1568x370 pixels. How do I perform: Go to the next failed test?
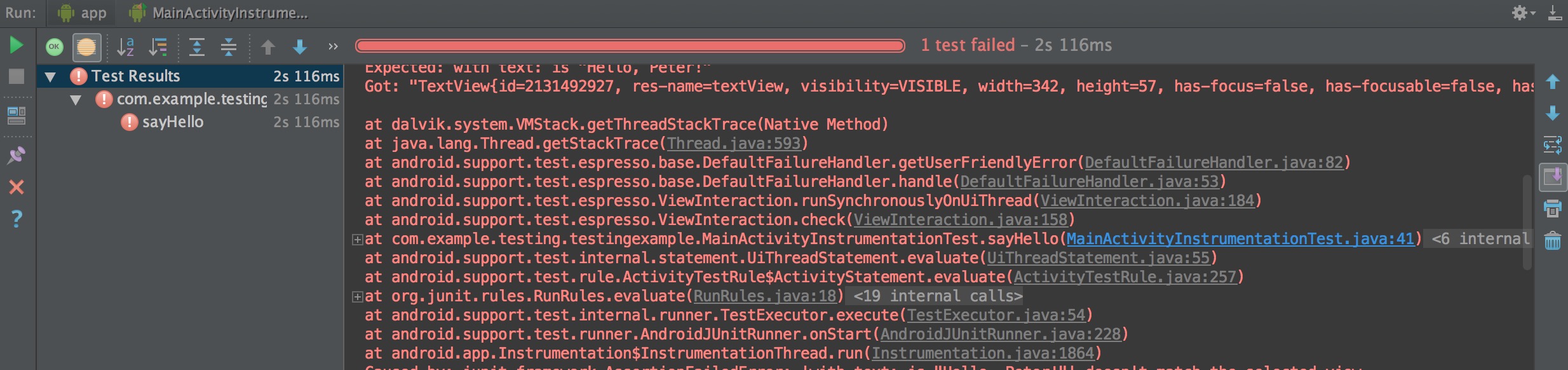tap(300, 46)
